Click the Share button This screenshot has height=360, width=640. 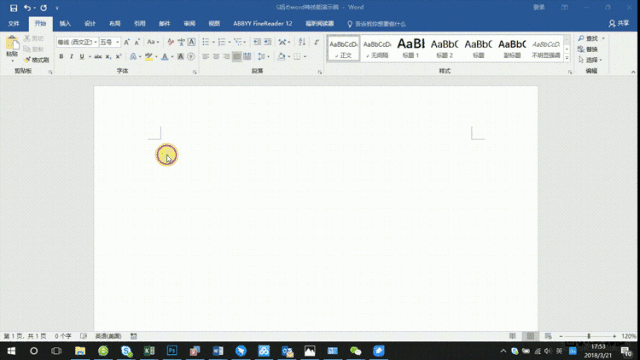tap(619, 24)
